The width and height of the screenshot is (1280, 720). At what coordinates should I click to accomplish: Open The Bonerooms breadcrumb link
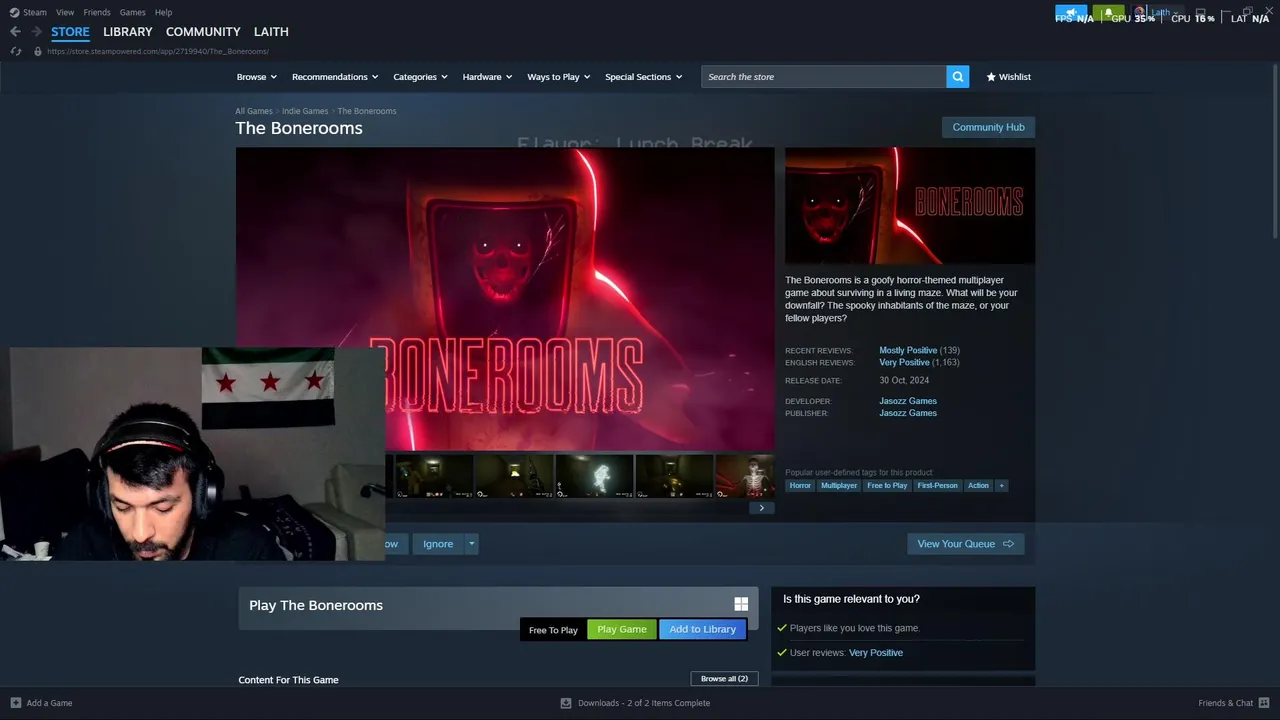tap(367, 111)
